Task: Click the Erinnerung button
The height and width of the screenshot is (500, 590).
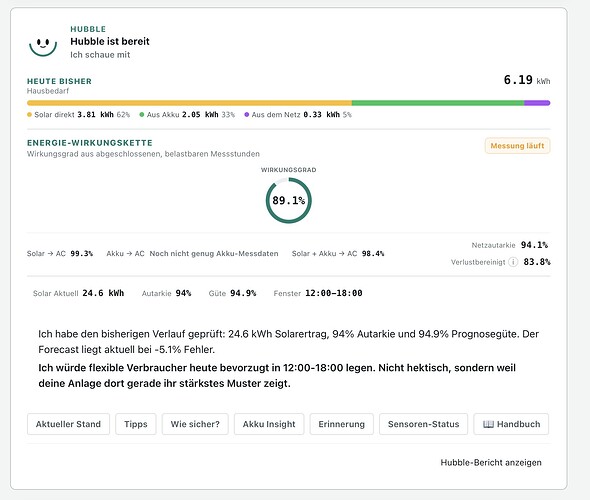Action: 342,424
